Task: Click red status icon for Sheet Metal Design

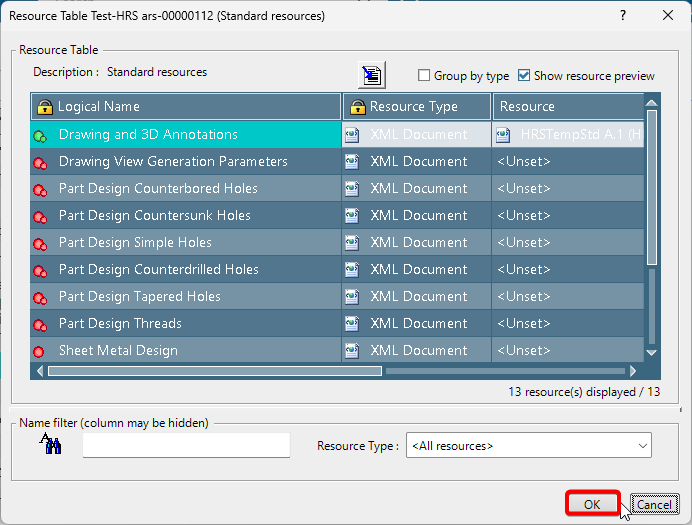Action: [39, 352]
